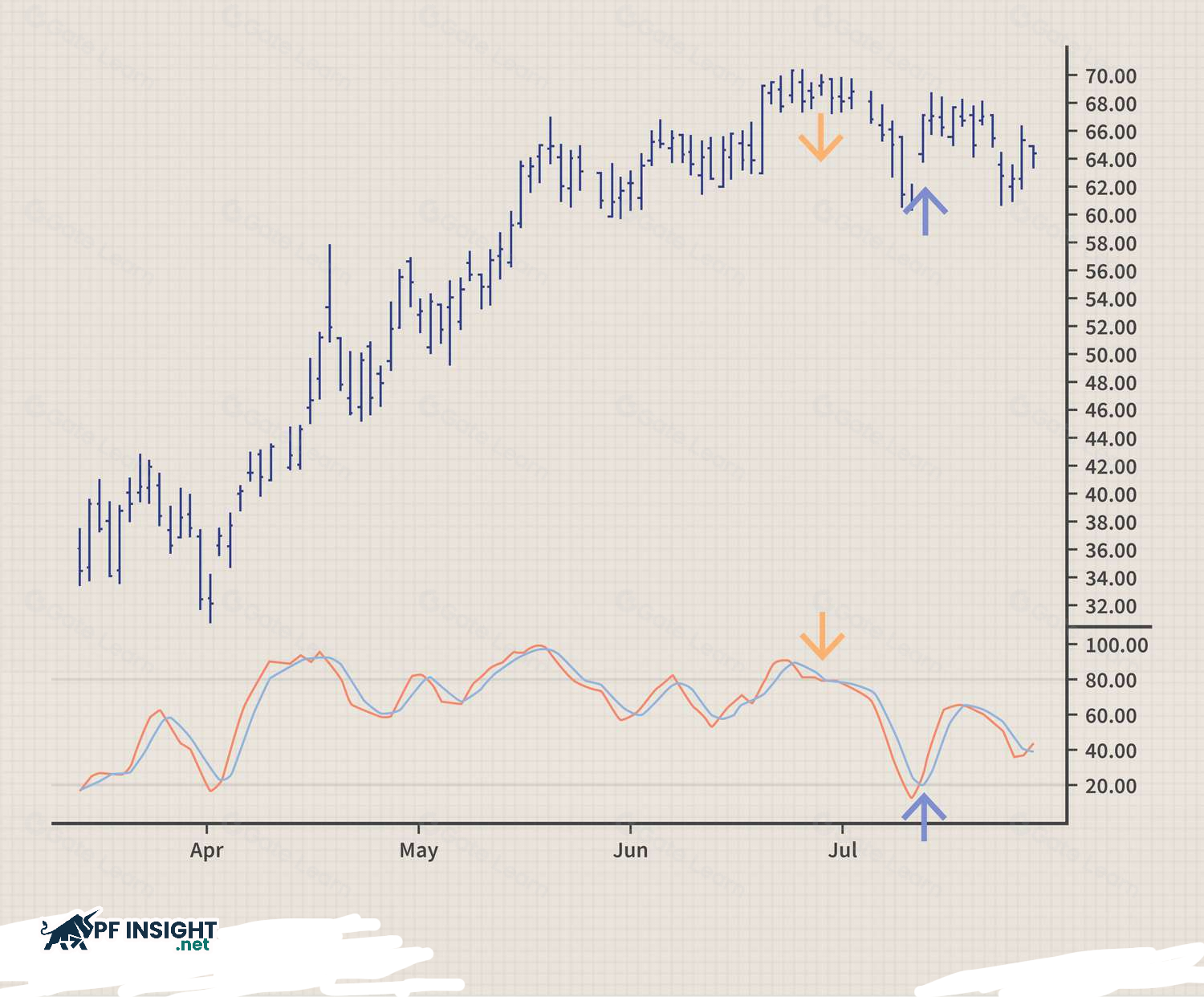Click the 70.00 price axis label

[x=1110, y=76]
